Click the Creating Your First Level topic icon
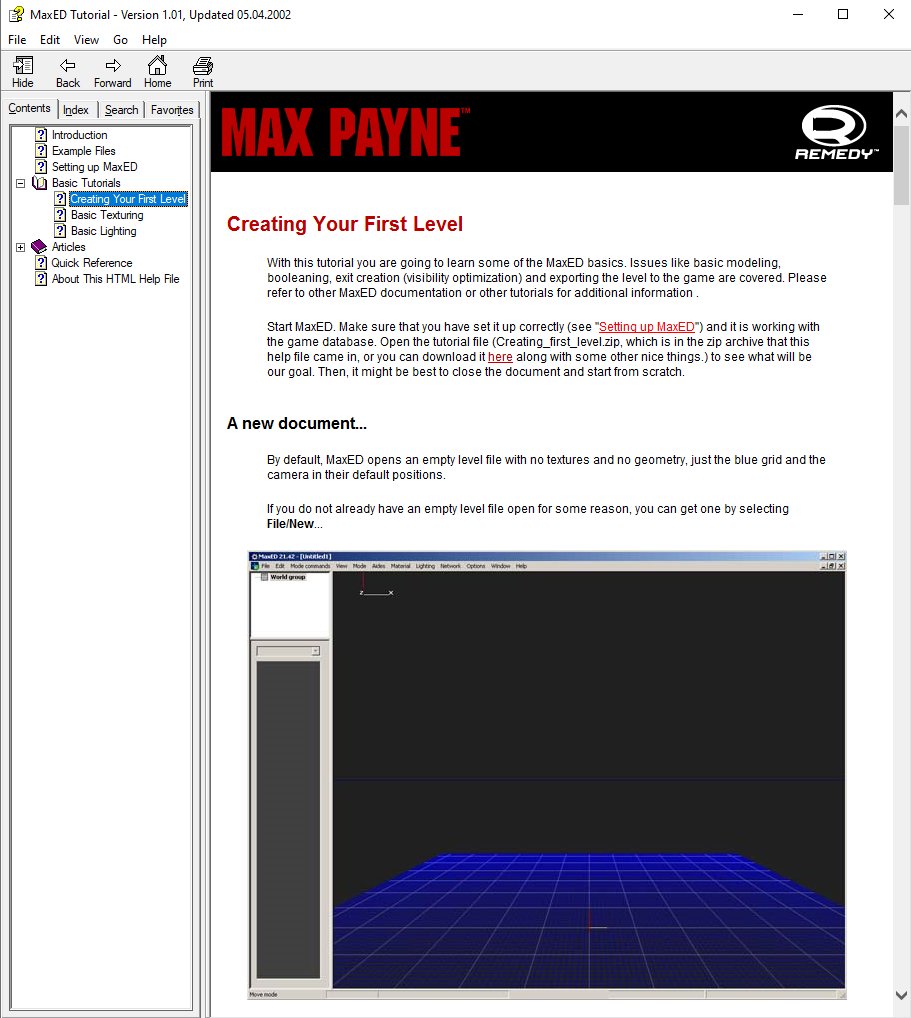911x1018 pixels. 60,199
